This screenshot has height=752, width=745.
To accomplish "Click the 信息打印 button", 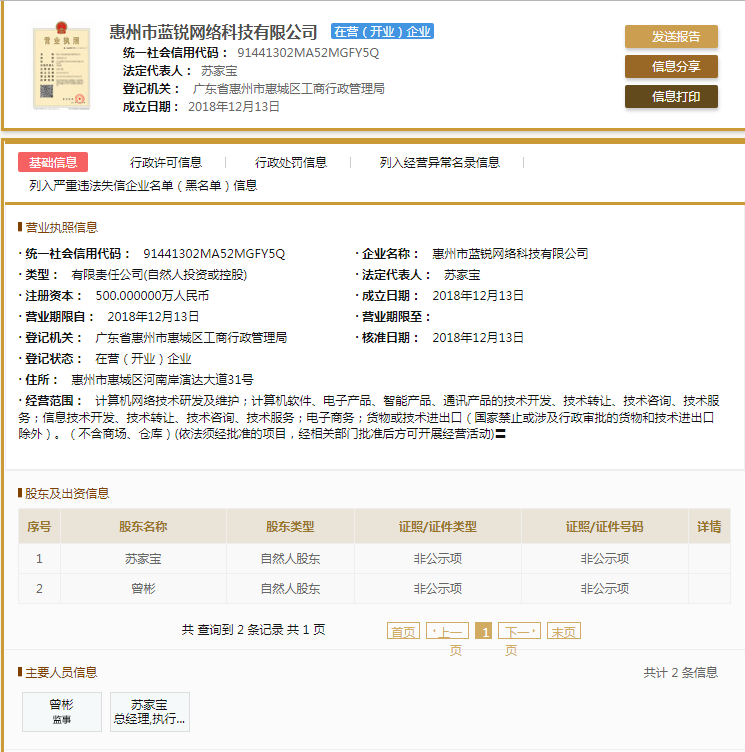I will tap(671, 97).
